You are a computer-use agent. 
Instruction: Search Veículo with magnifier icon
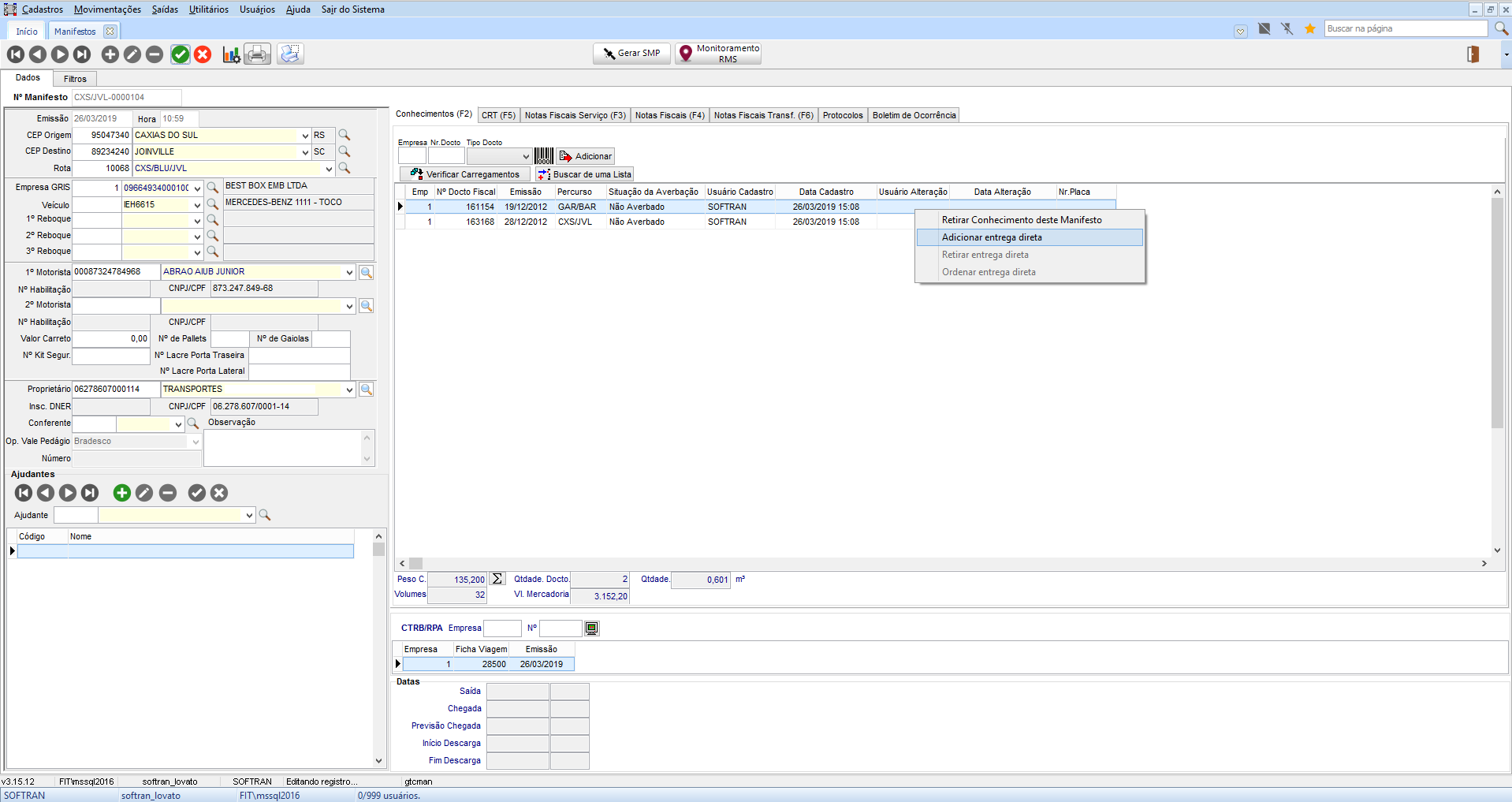212,204
